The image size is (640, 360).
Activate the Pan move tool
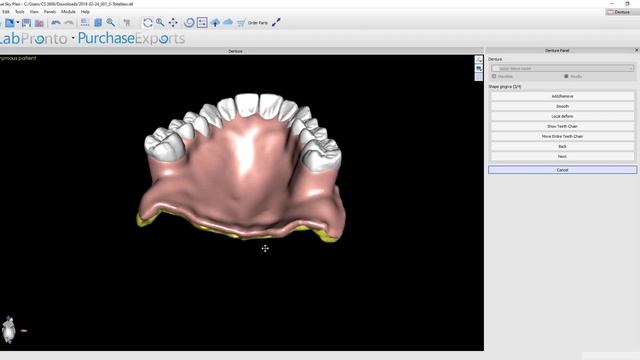pos(173,23)
